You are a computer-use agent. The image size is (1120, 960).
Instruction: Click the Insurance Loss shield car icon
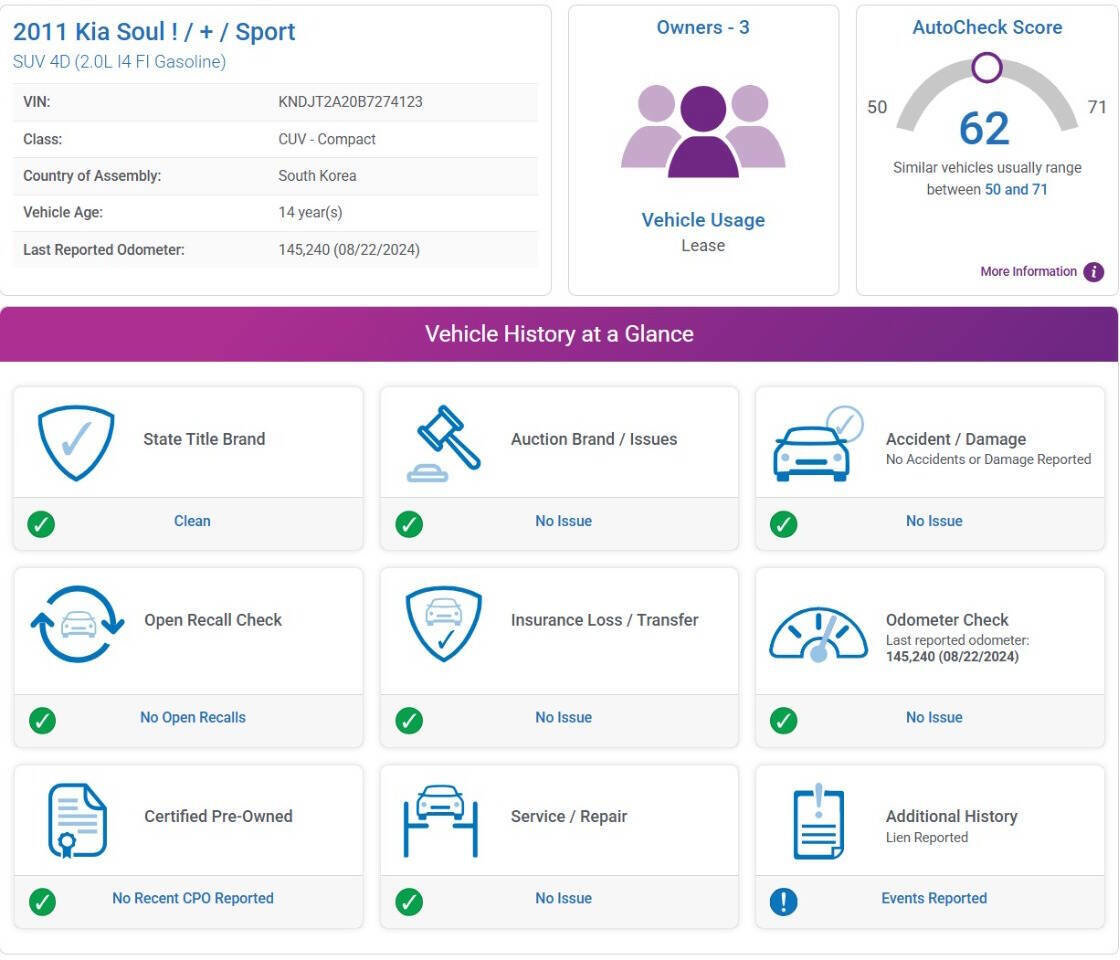pos(443,624)
